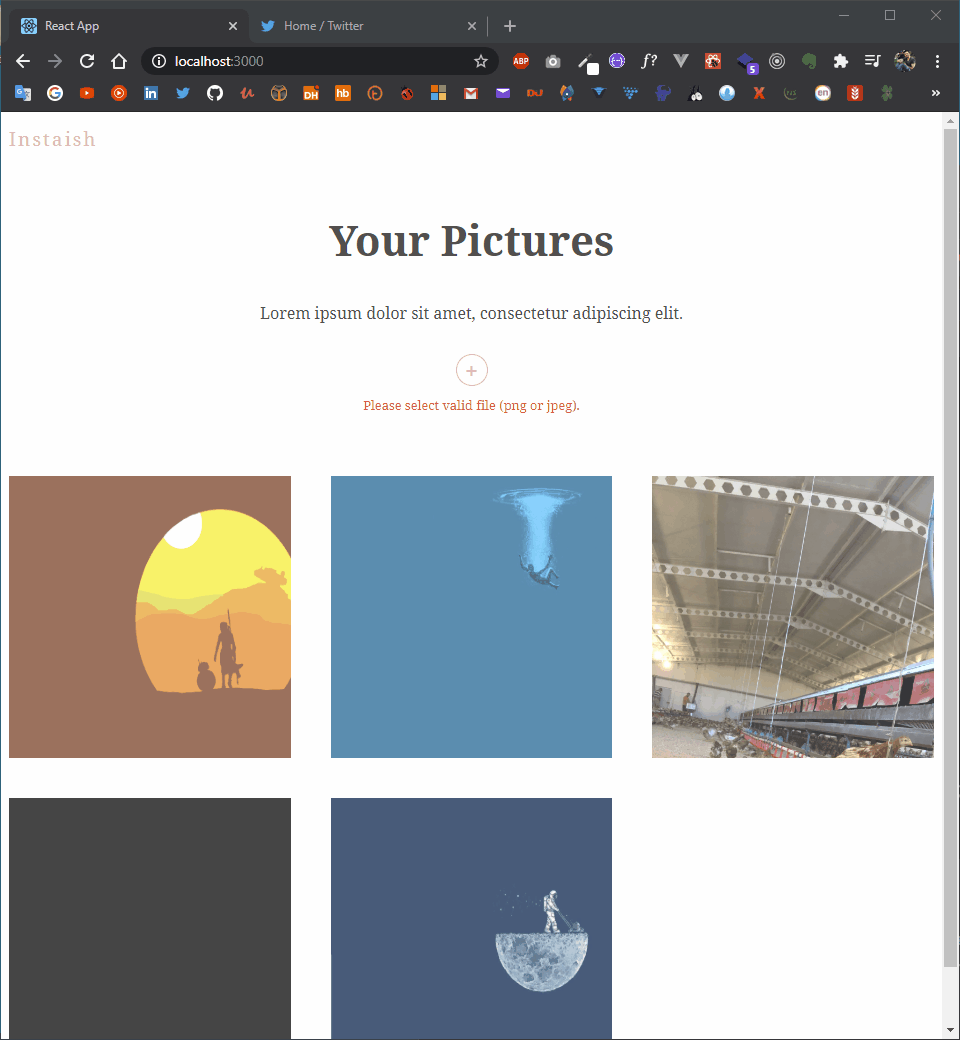Switch to the React App tab
Viewport: 960px width, 1040px height.
click(x=129, y=26)
